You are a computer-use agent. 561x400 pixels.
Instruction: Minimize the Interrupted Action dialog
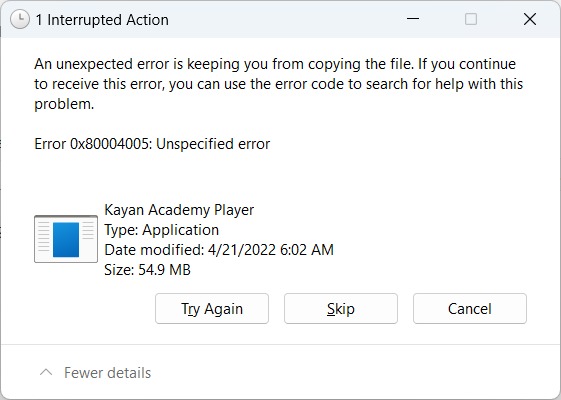(x=413, y=19)
